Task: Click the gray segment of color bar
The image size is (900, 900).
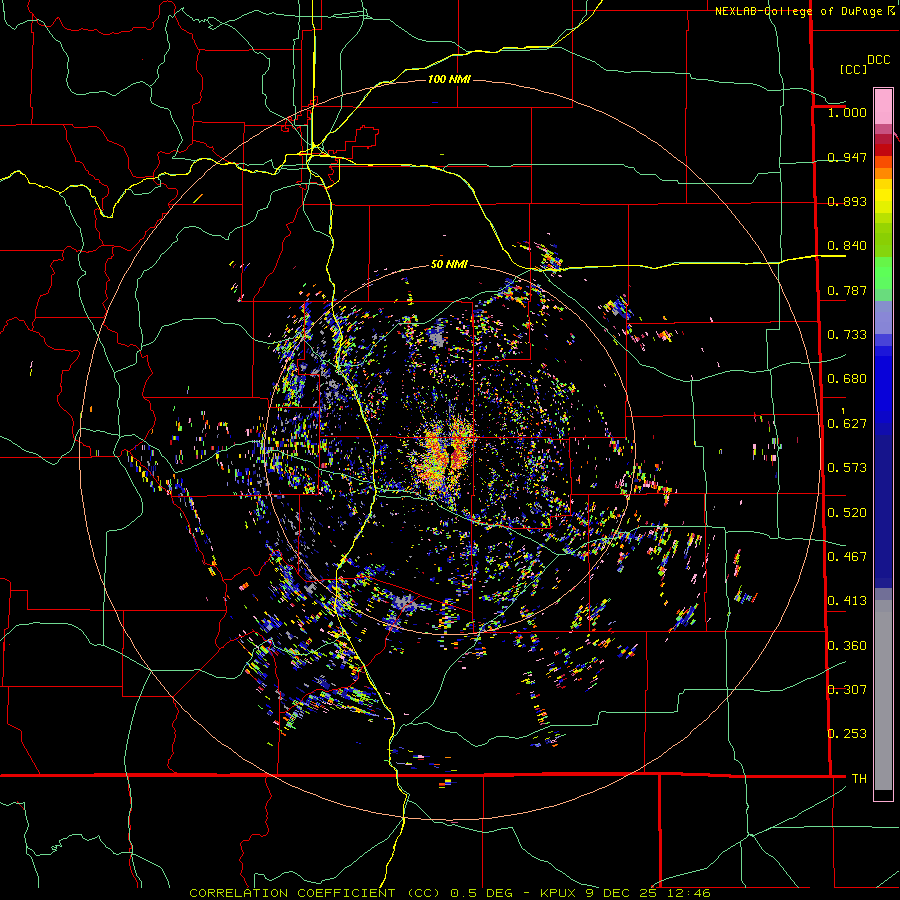Action: 883,695
